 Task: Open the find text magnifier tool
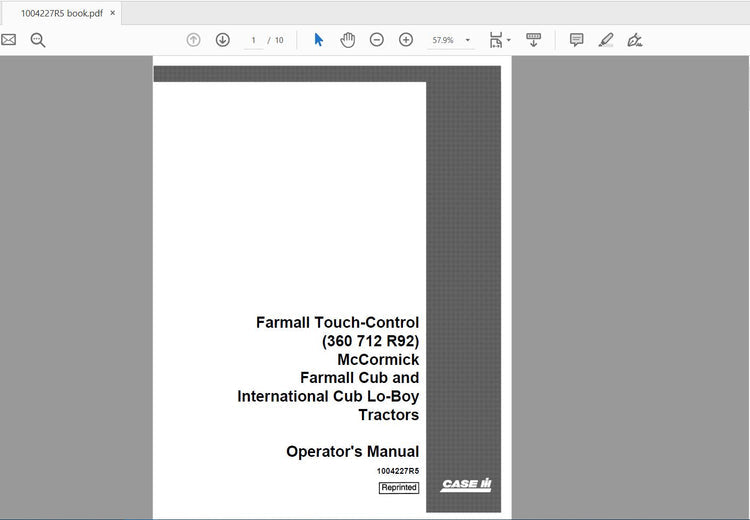pos(38,40)
